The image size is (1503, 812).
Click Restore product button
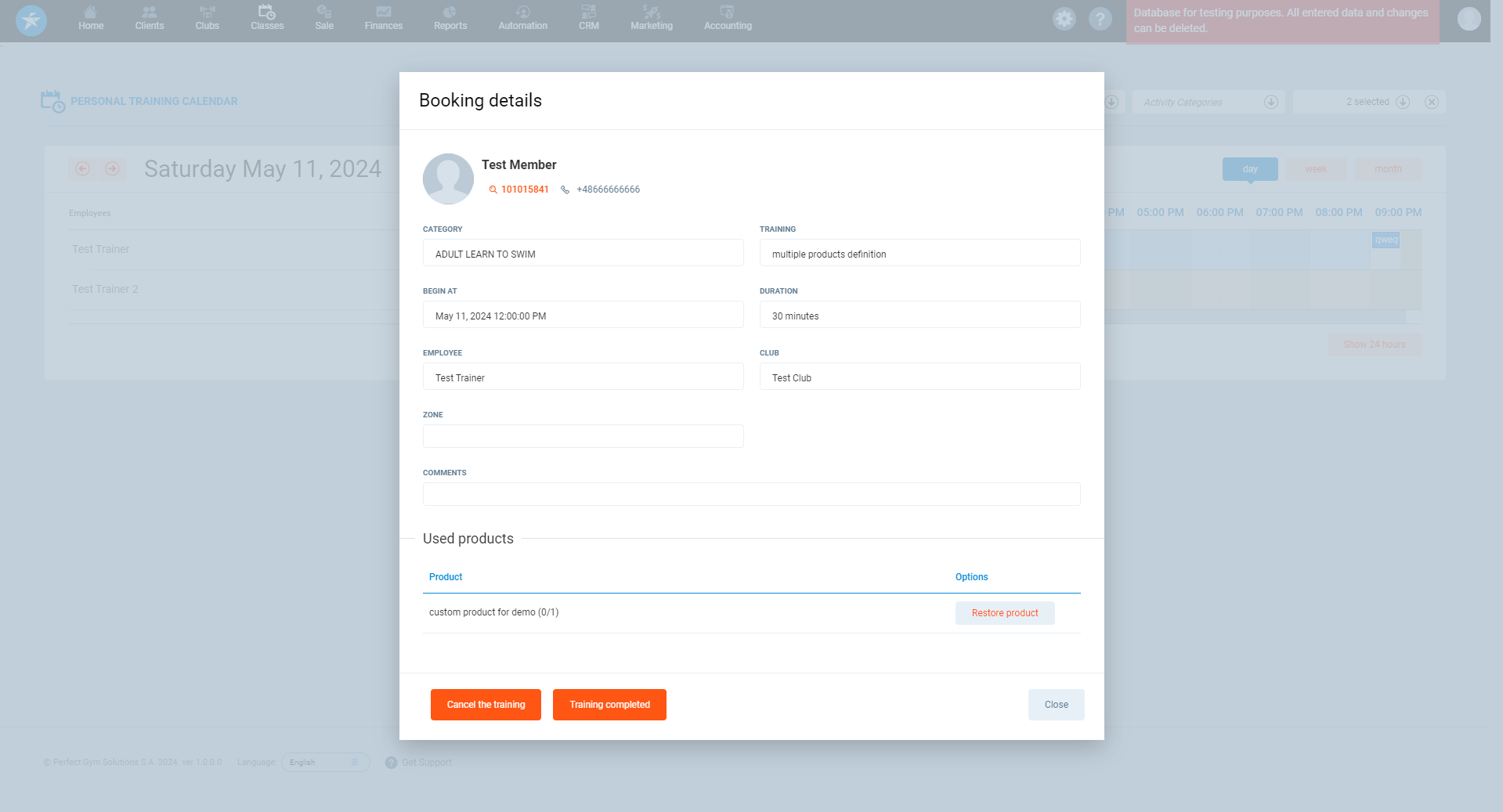(x=1005, y=613)
